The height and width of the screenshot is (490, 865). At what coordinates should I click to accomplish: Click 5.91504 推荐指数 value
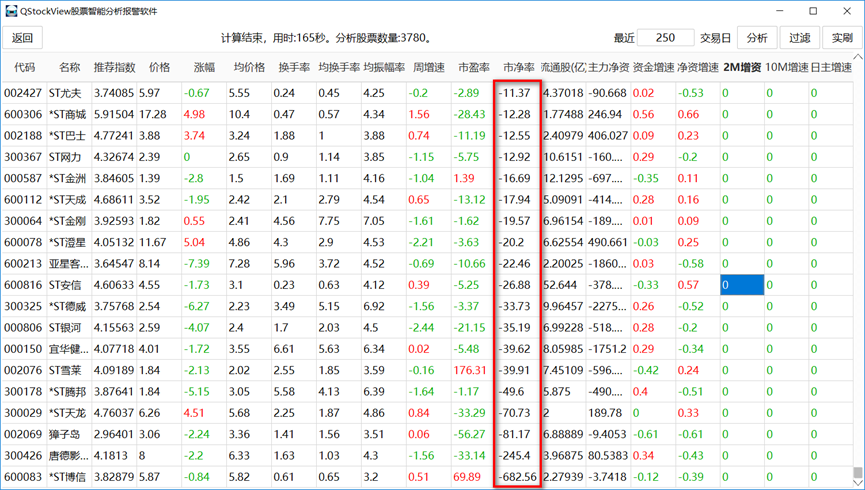coord(114,114)
